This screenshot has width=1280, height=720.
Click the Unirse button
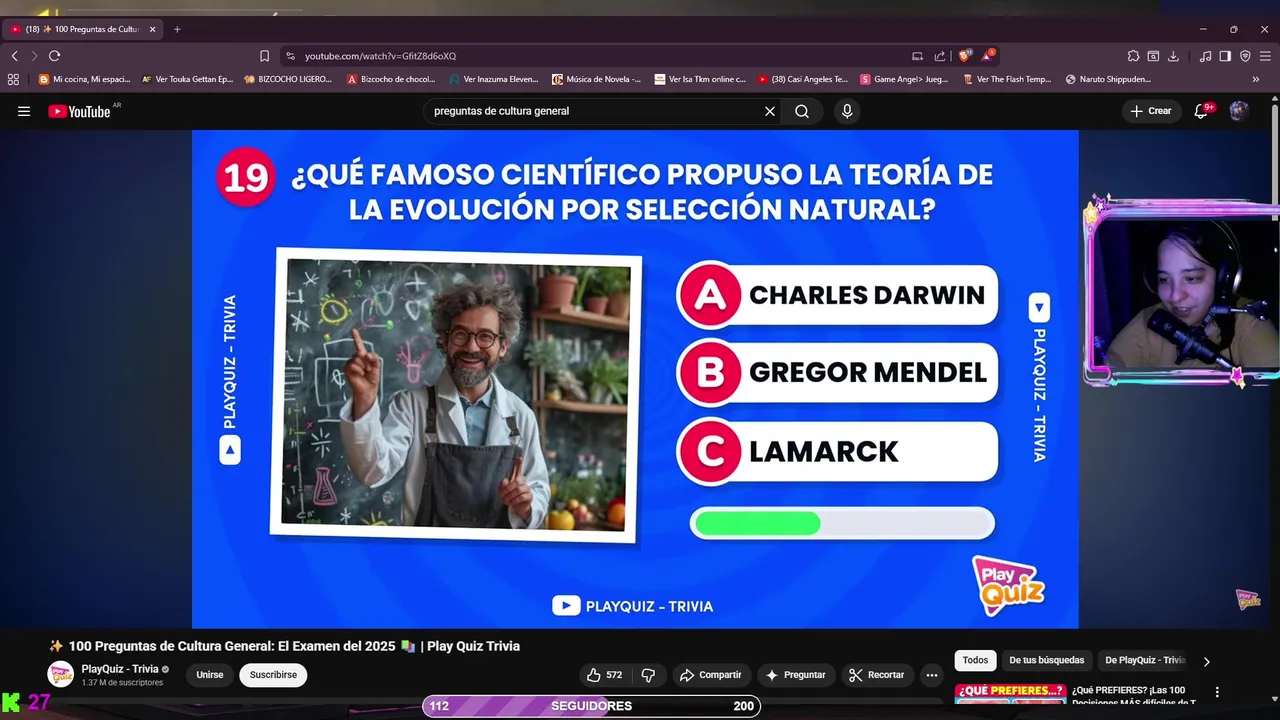210,675
